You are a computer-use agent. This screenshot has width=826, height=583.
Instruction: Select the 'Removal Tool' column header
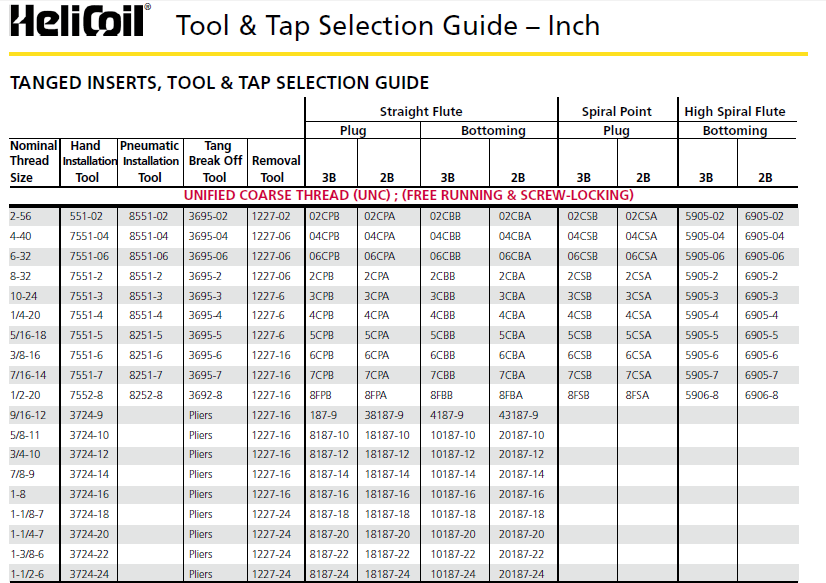(x=276, y=169)
